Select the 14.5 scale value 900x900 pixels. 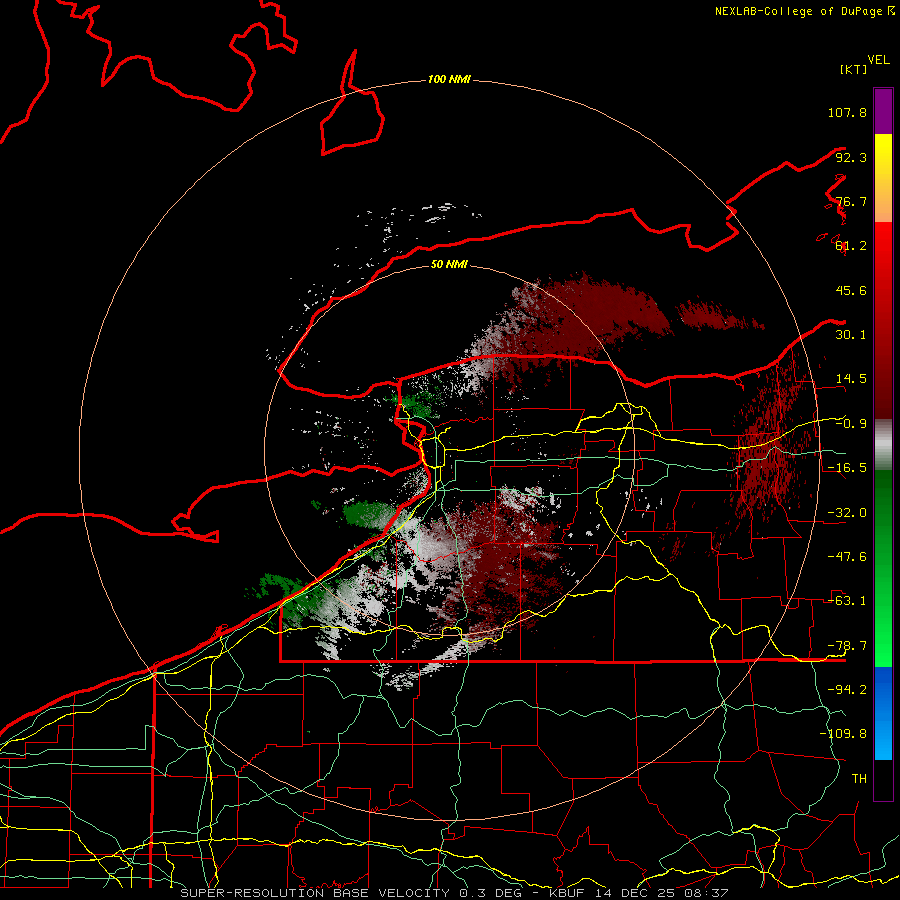[851, 379]
